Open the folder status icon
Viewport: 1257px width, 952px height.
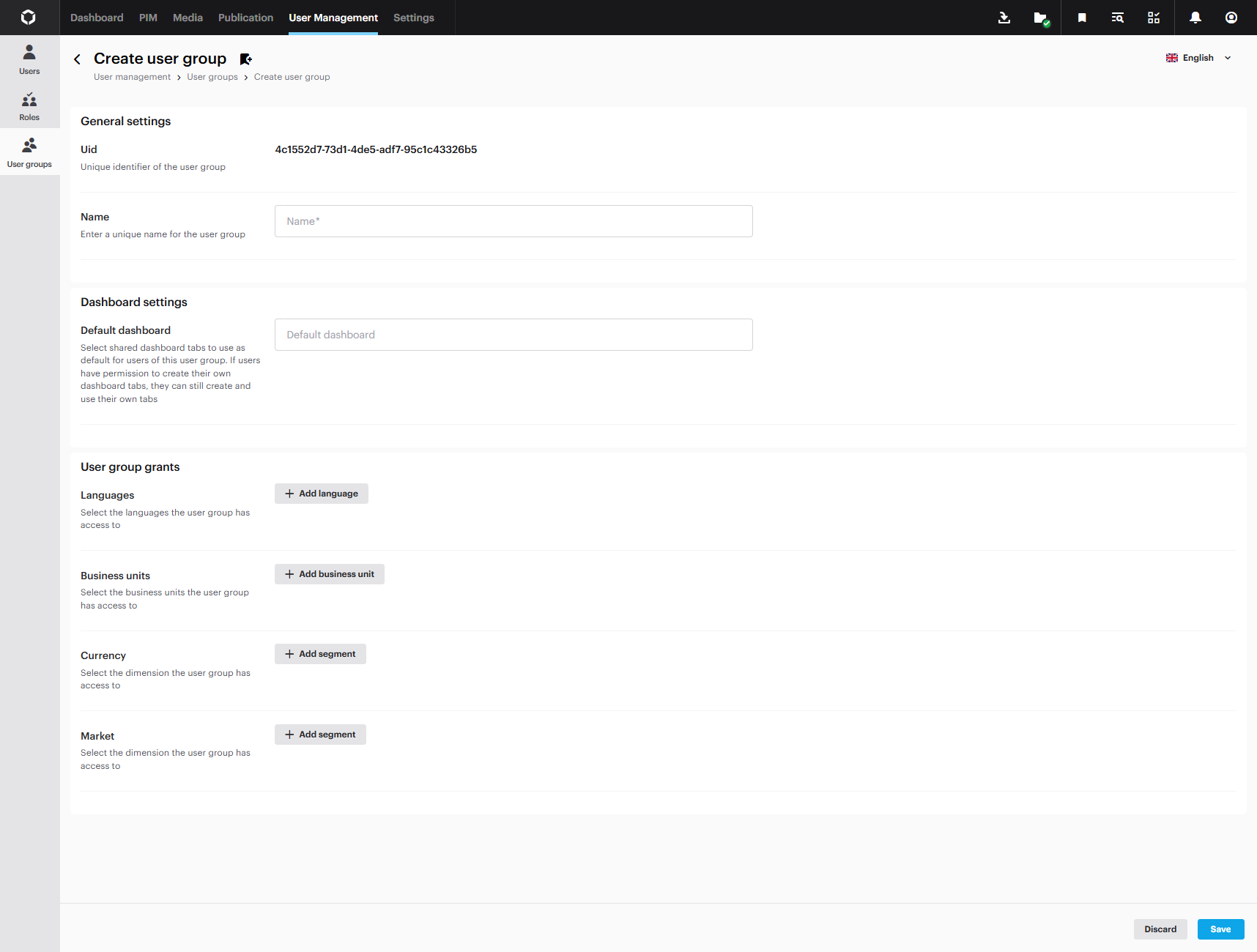click(x=1040, y=18)
